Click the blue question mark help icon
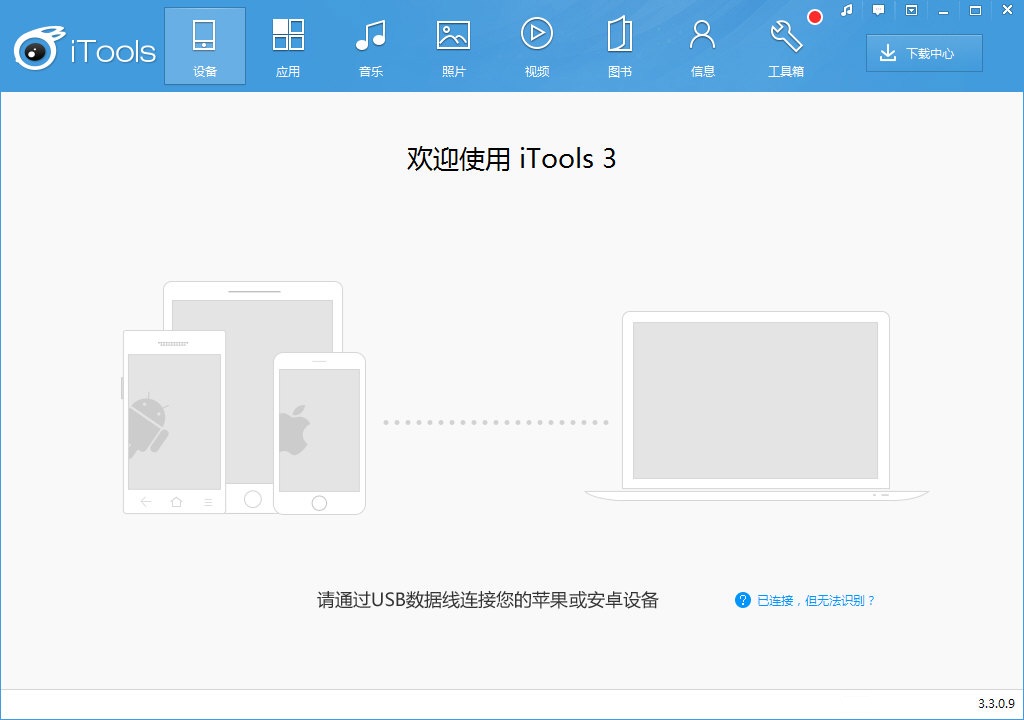The image size is (1024, 720). [743, 600]
